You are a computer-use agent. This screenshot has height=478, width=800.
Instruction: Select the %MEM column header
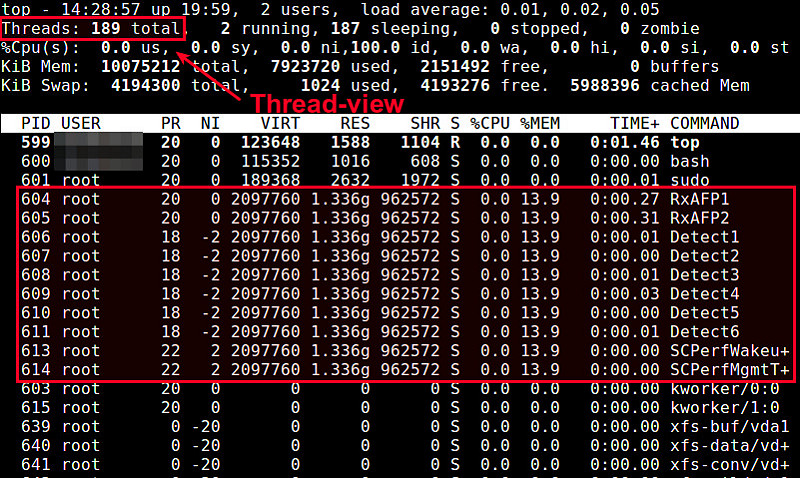click(x=540, y=123)
